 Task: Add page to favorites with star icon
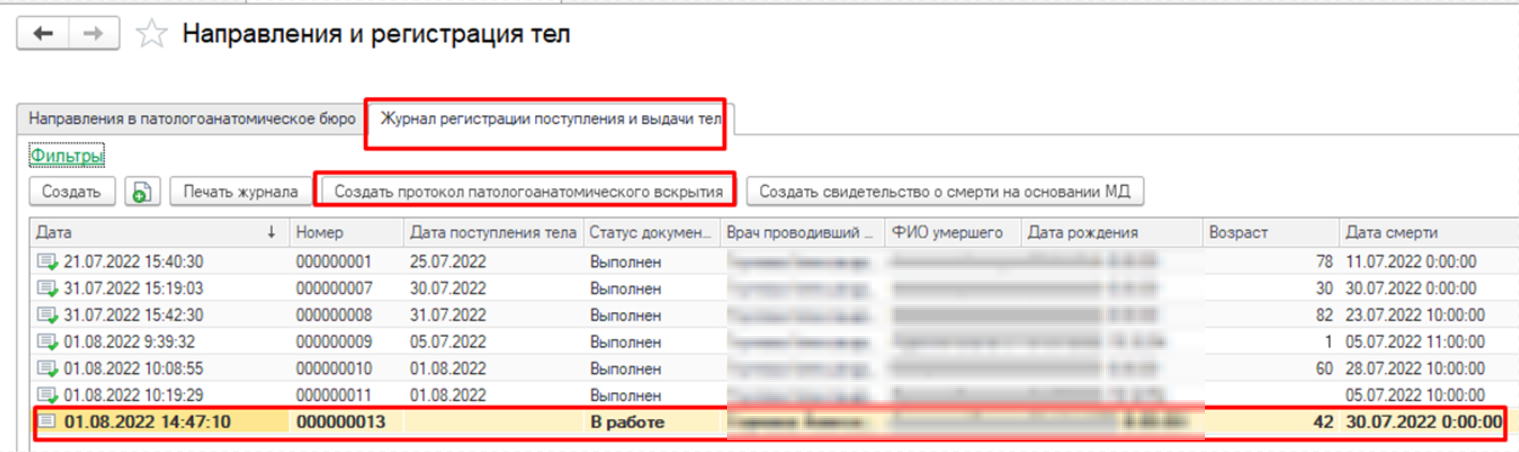[151, 35]
